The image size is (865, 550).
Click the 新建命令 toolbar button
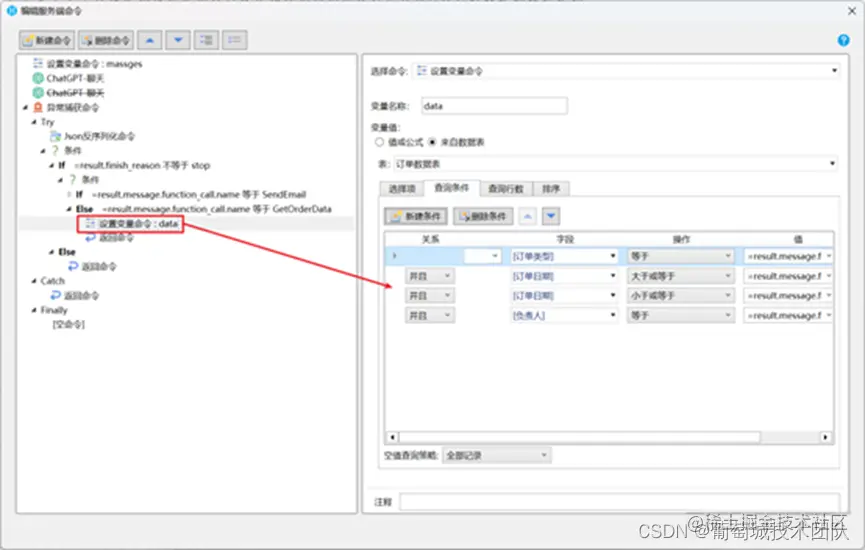[x=47, y=40]
